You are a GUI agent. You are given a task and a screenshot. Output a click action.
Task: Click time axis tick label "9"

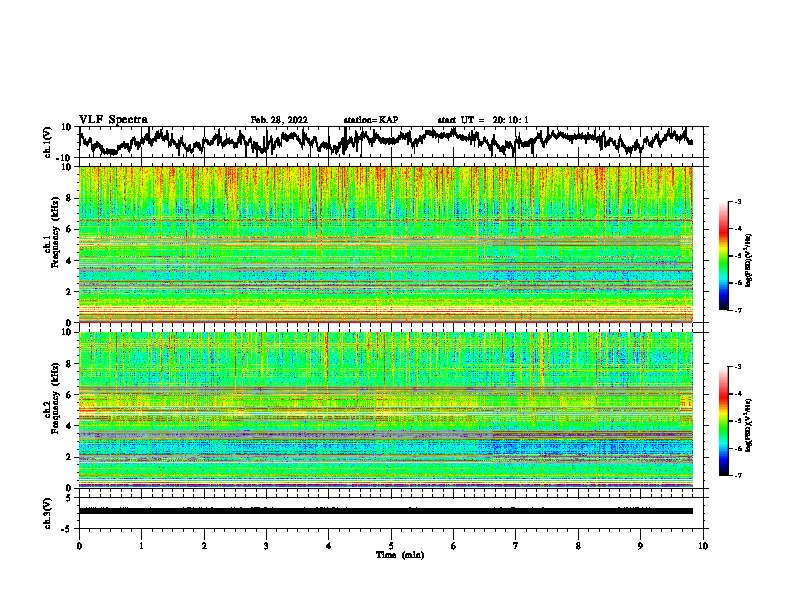click(640, 546)
